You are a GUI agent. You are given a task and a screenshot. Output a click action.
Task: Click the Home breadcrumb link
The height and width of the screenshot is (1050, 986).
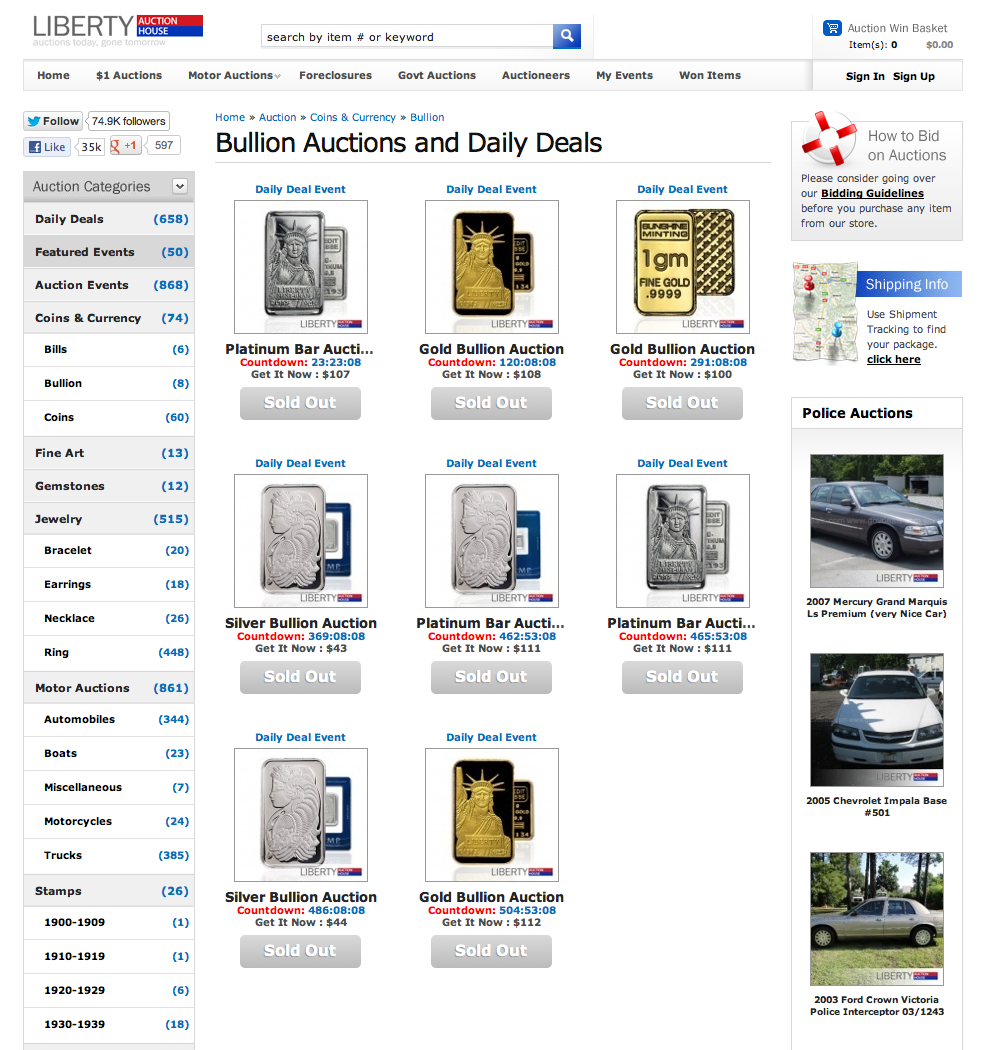230,117
